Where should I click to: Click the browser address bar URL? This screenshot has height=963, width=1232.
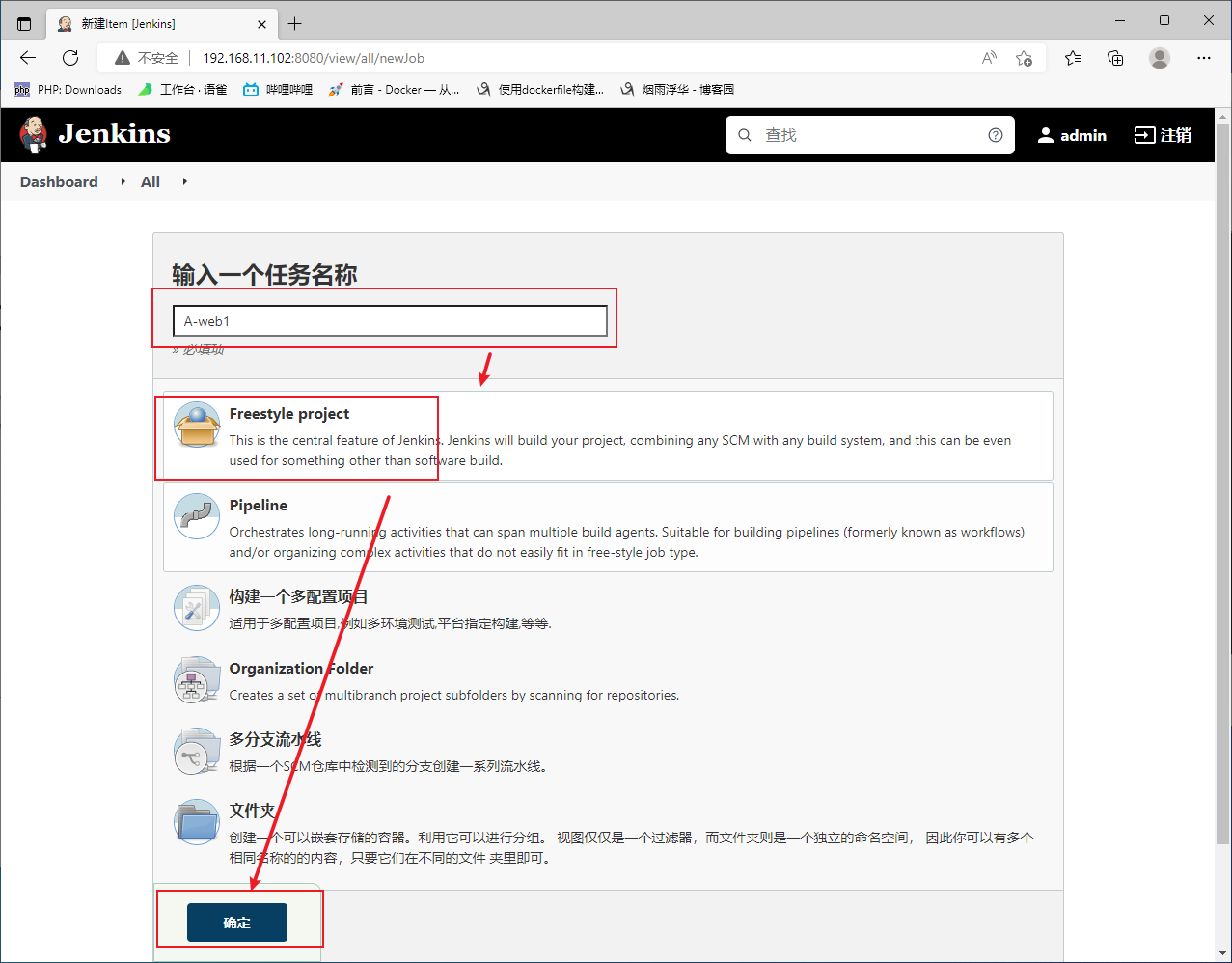point(314,58)
